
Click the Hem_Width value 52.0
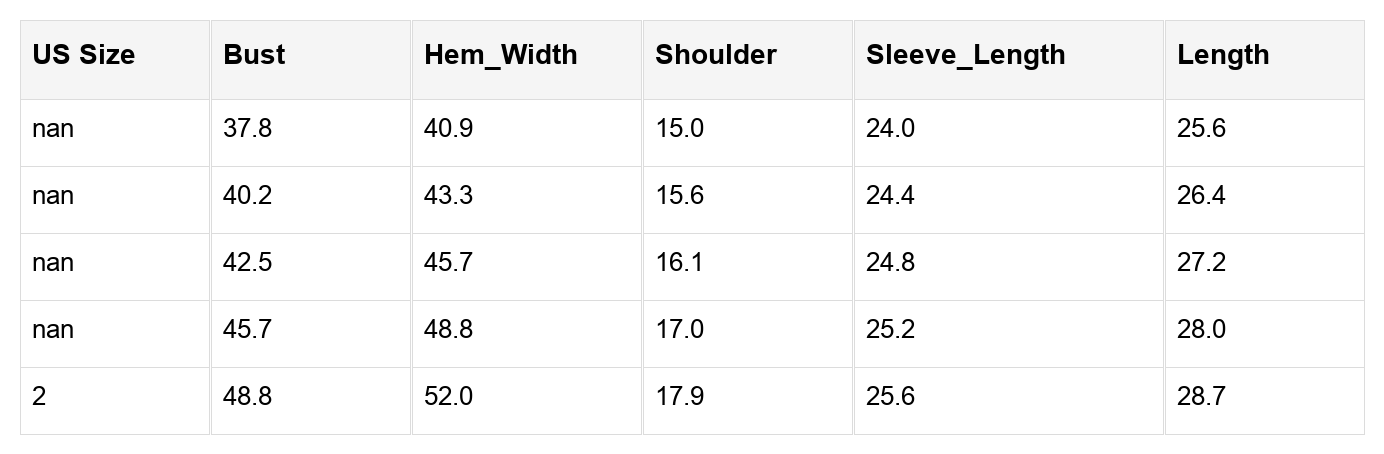click(448, 397)
